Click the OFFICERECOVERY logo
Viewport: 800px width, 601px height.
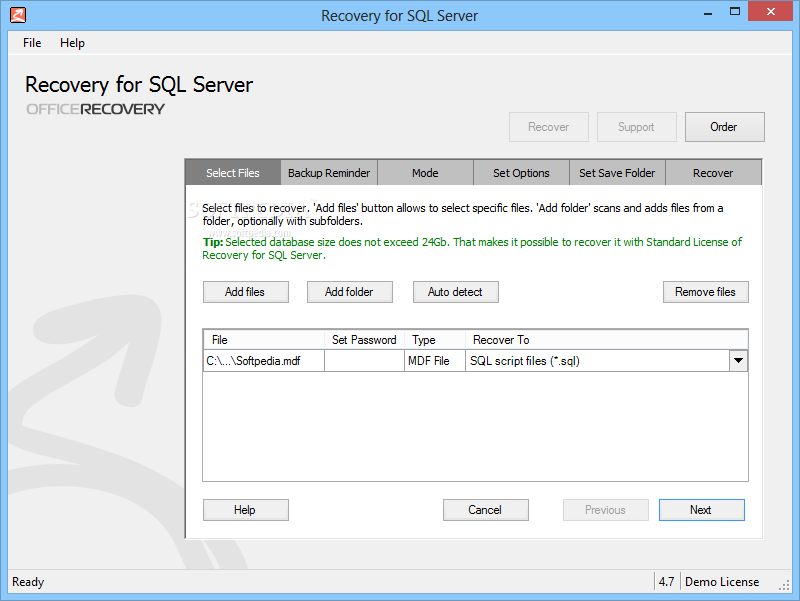point(95,109)
